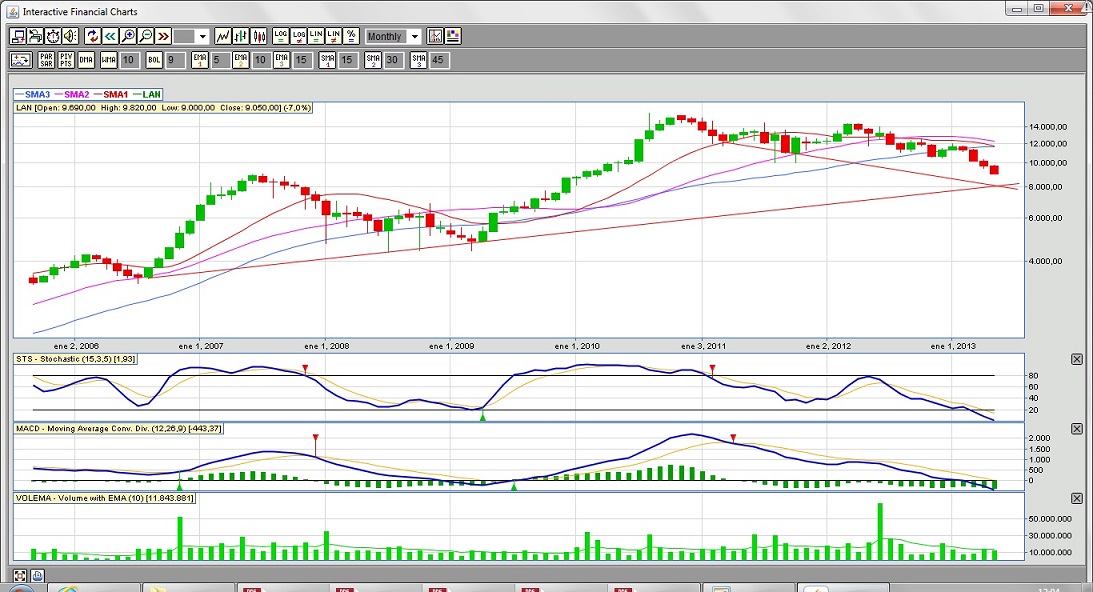Image resolution: width=1093 pixels, height=592 pixels.
Task: Toggle the EMA 1 overlay
Action: [200, 60]
